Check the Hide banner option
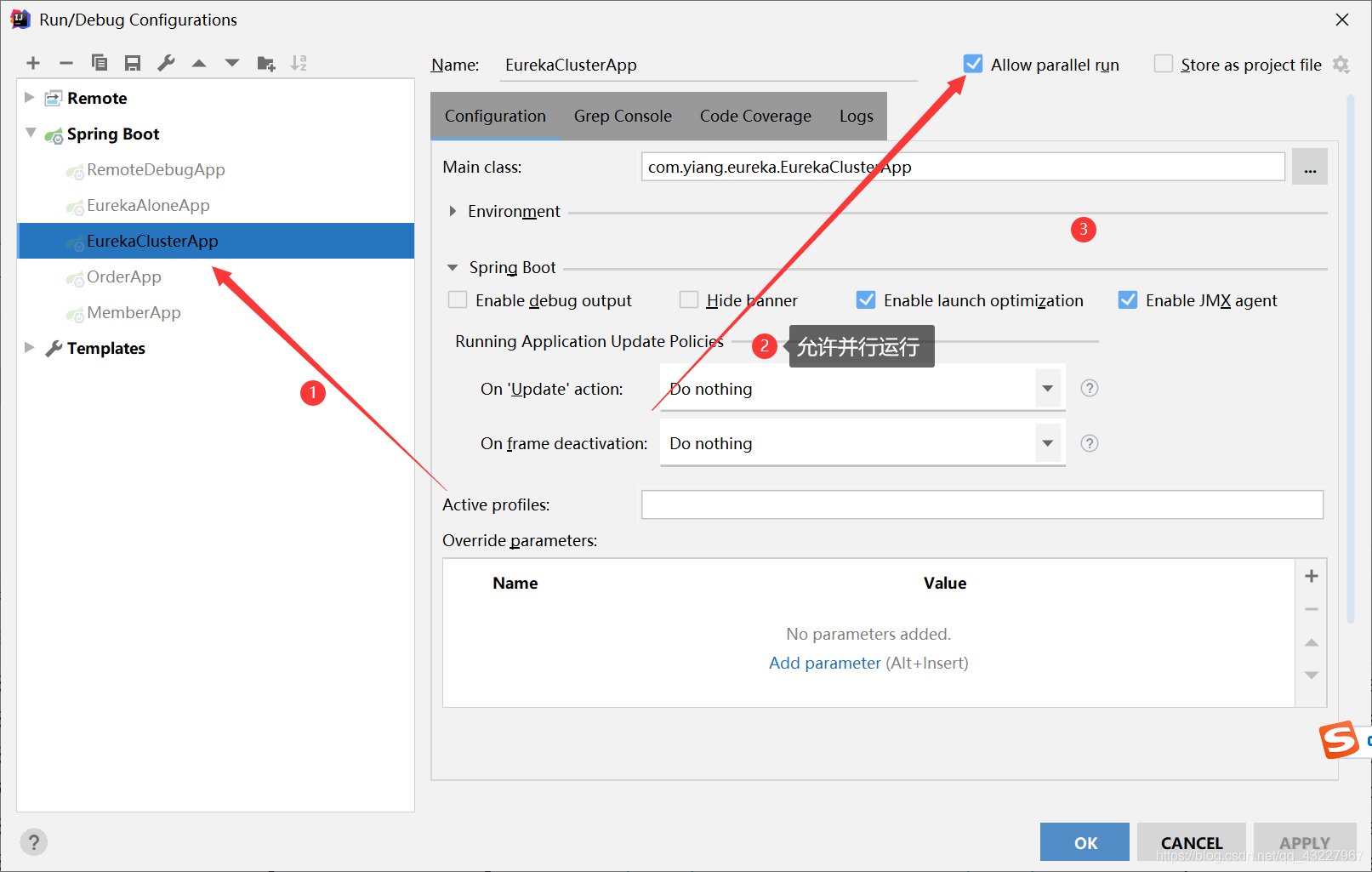Screen dimensions: 1372x872 (689, 299)
